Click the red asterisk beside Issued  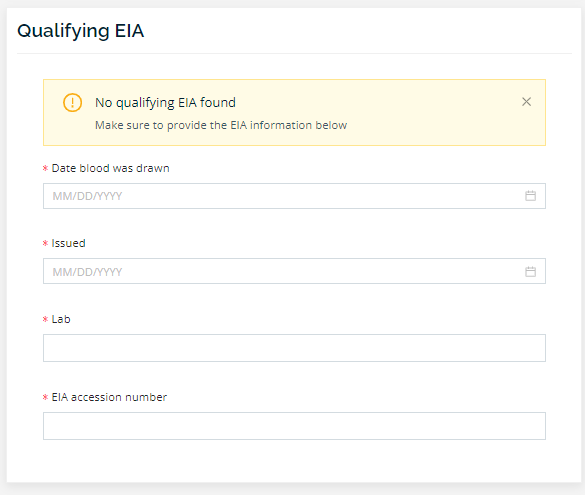pos(46,243)
